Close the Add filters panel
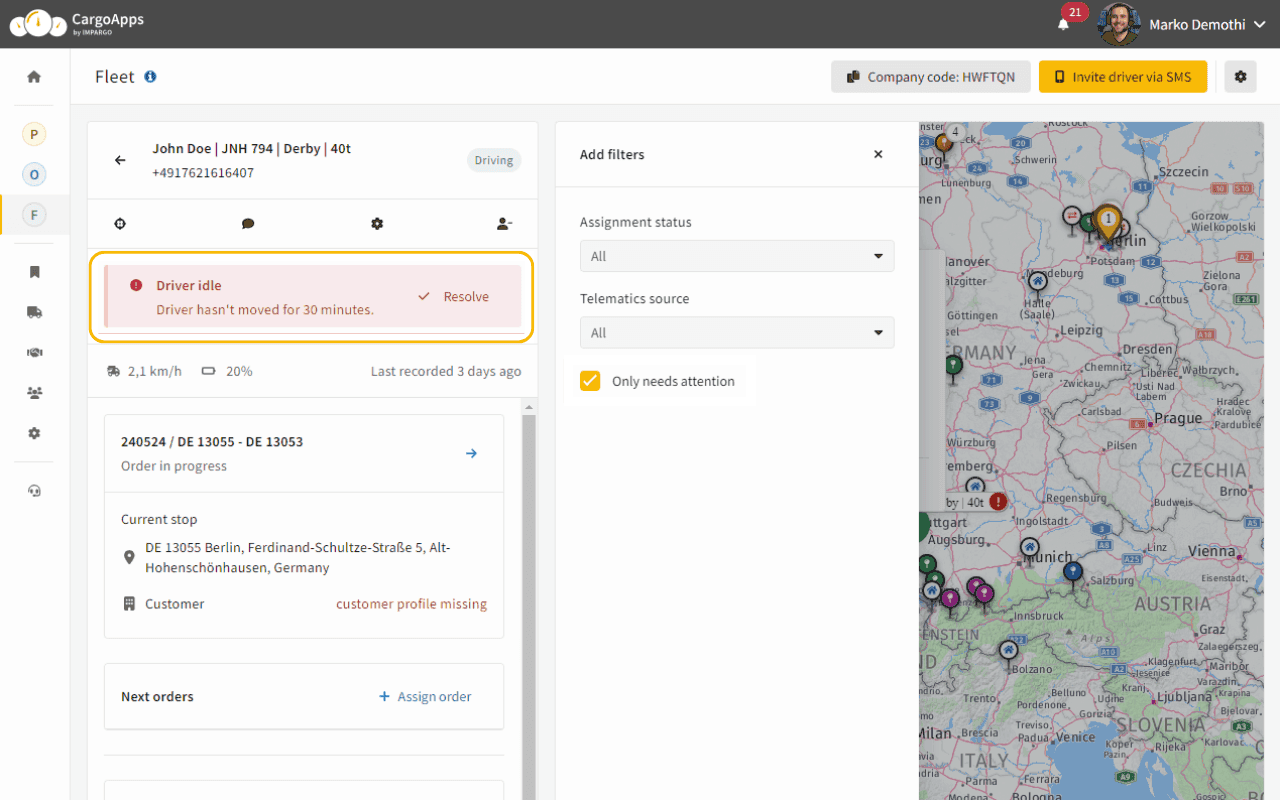The image size is (1280, 800). click(x=878, y=154)
